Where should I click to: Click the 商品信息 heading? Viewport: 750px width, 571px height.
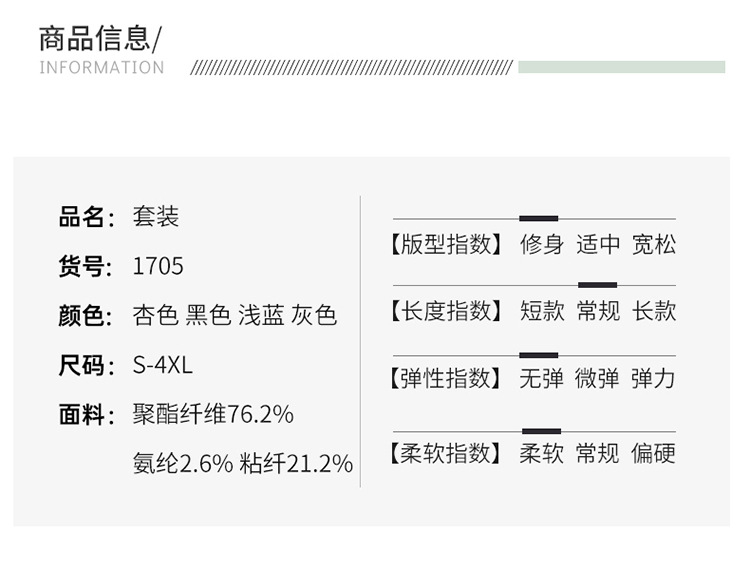point(95,38)
